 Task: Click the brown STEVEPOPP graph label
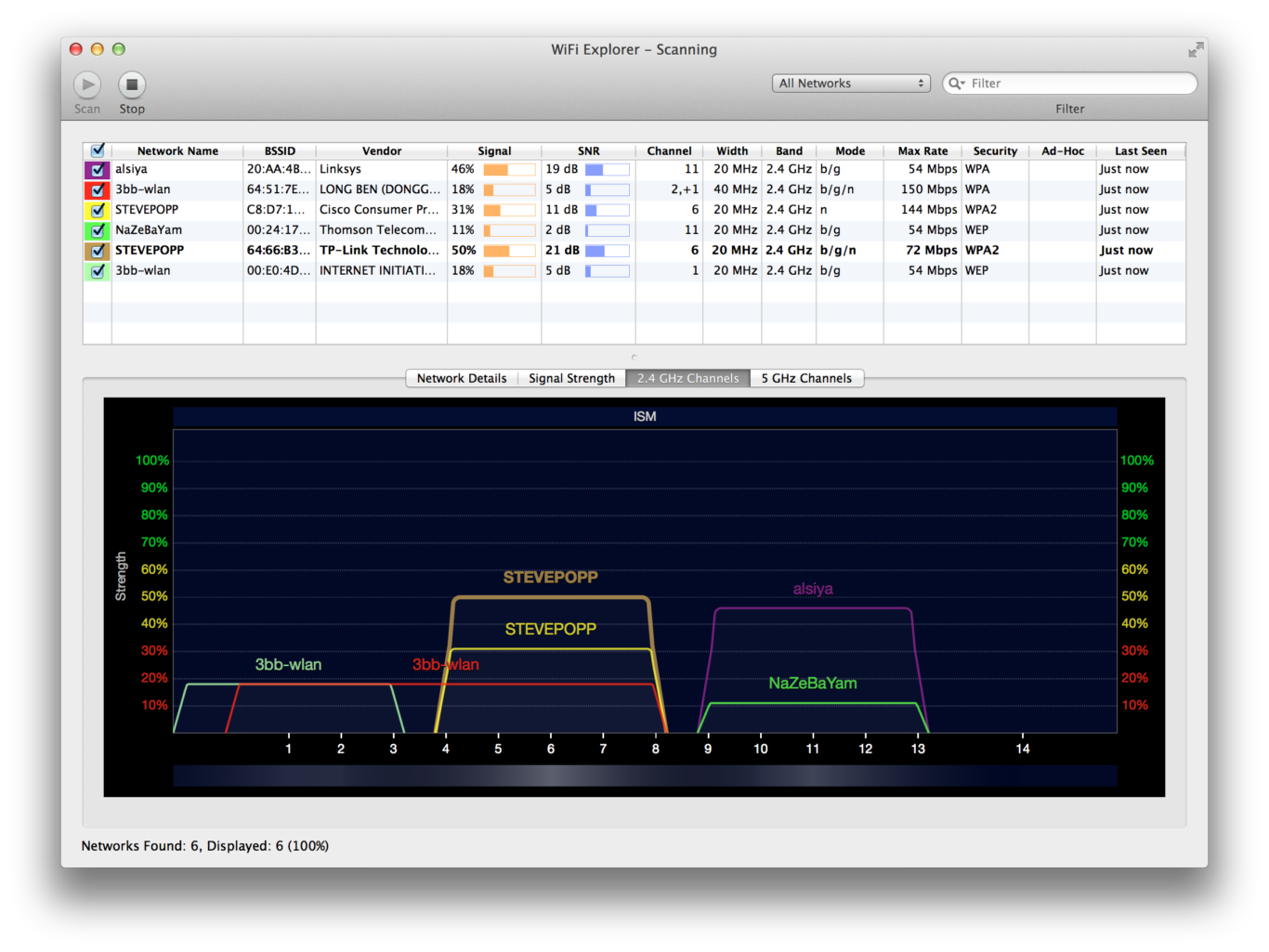(x=550, y=578)
